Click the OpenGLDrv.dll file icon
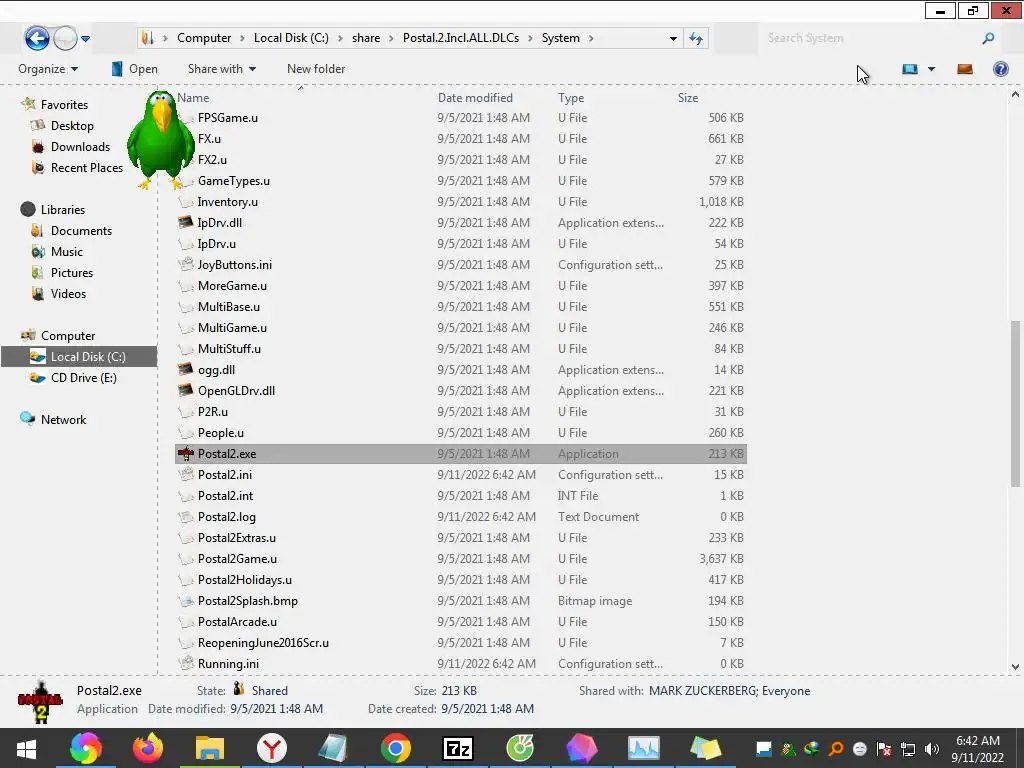The width and height of the screenshot is (1024, 768). [x=186, y=390]
